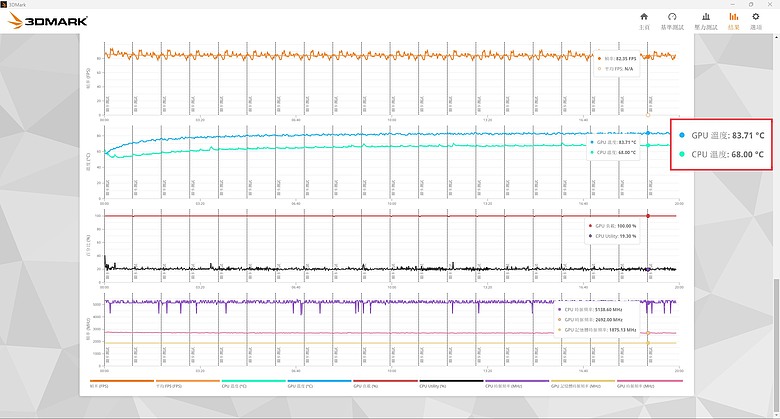Toggle the CPU 時脈頻率 (MHz) legend series

pyautogui.click(x=517, y=384)
